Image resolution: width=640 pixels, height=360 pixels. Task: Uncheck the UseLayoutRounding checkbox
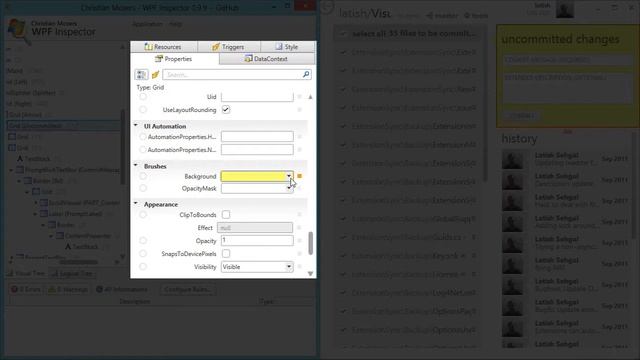tap(226, 109)
